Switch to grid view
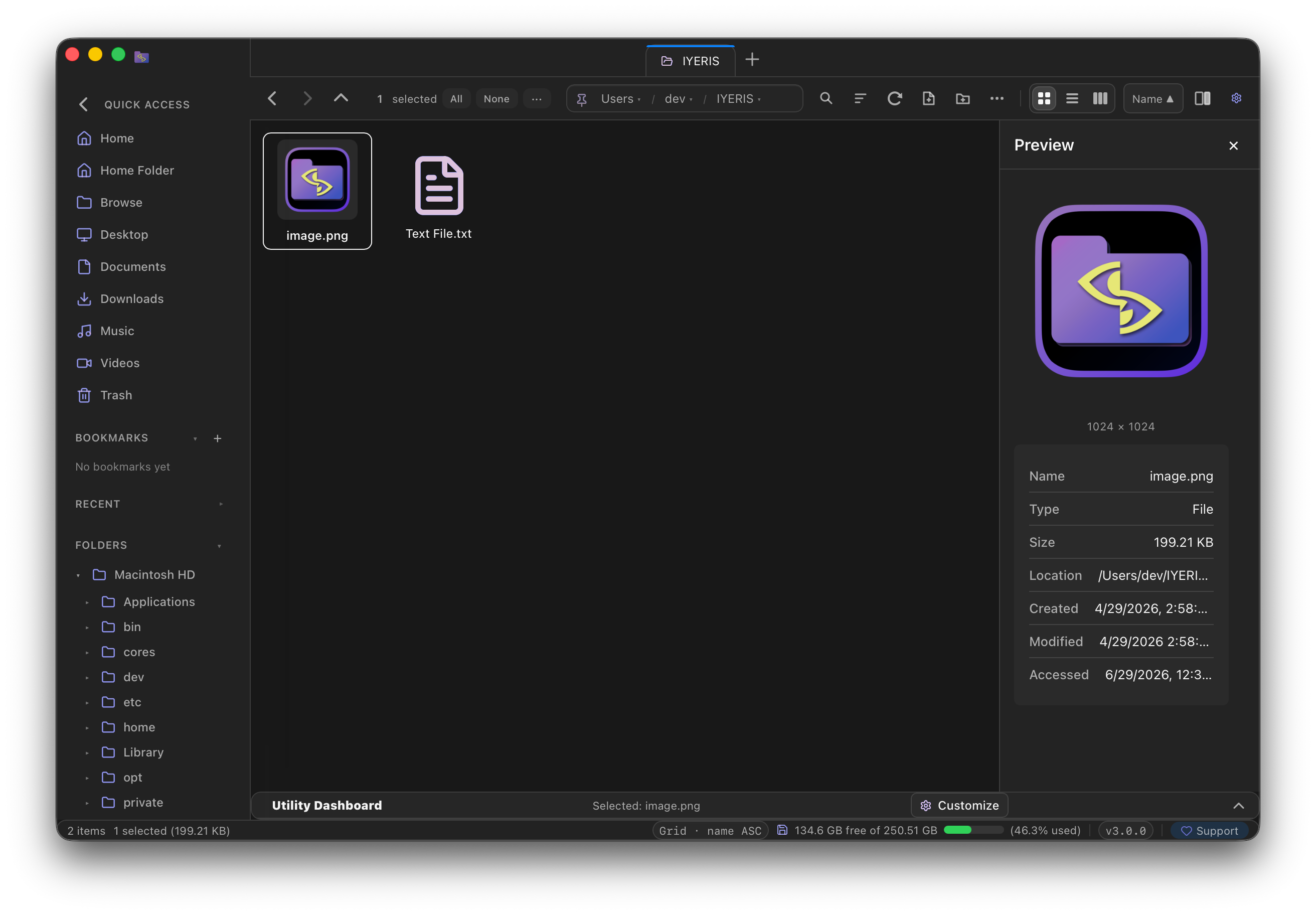This screenshot has width=1316, height=915. [x=1044, y=99]
